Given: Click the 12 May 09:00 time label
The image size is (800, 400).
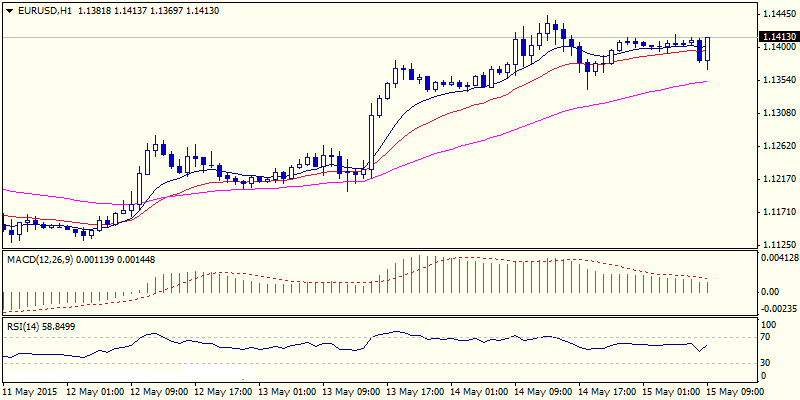Looking at the screenshot, I should click(157, 391).
